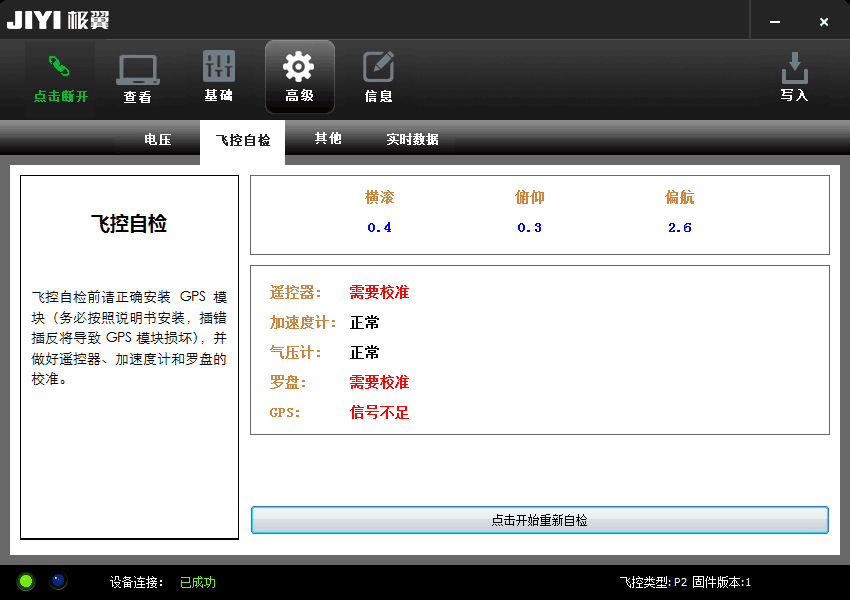Click the 遥控器: label

[x=295, y=293]
